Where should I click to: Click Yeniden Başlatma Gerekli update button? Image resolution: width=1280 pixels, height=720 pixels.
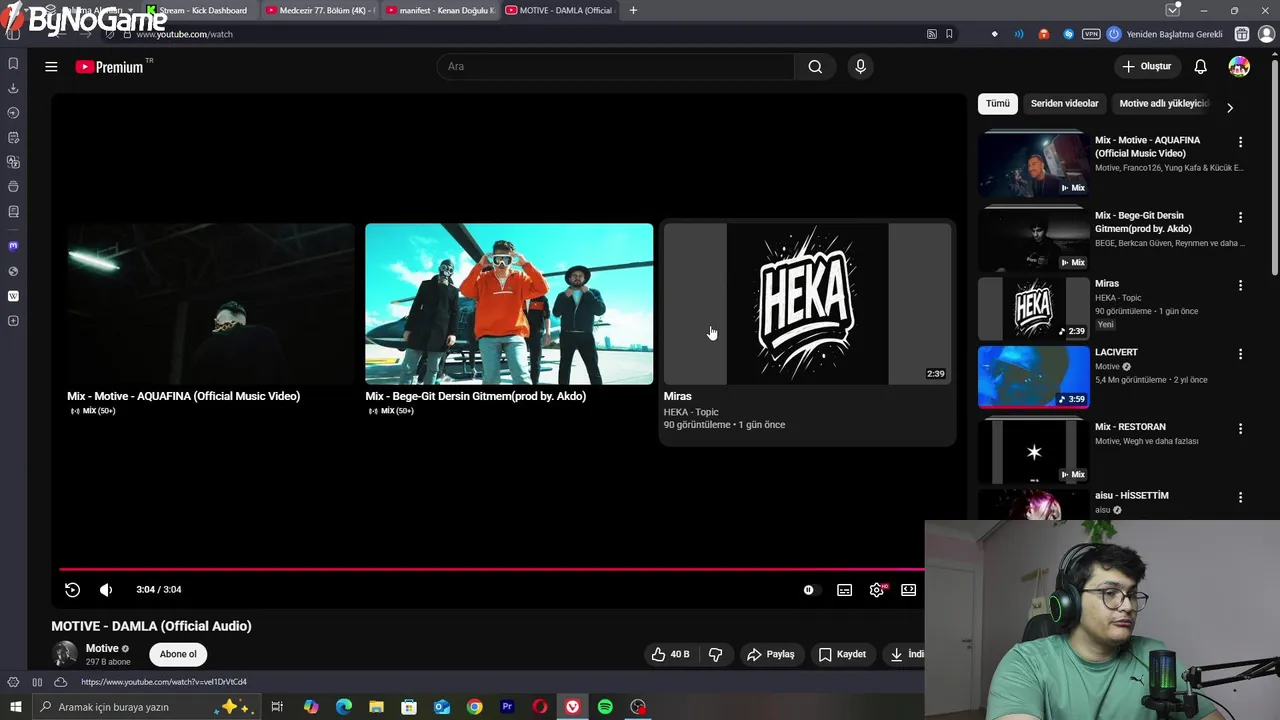(x=1165, y=34)
